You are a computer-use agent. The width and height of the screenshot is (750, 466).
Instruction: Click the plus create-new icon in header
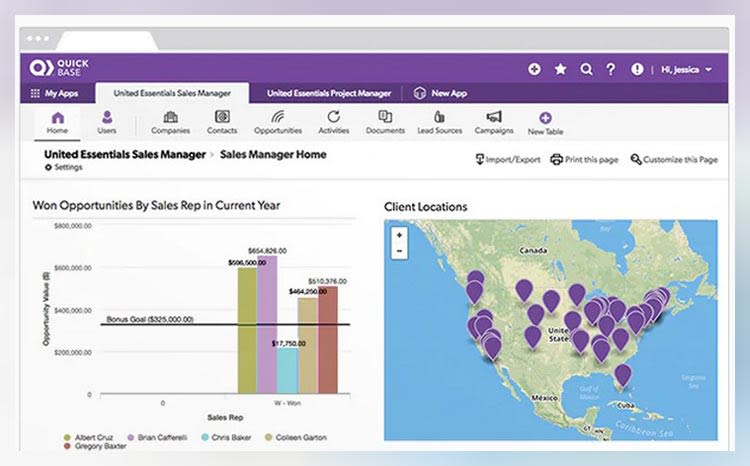tap(534, 69)
